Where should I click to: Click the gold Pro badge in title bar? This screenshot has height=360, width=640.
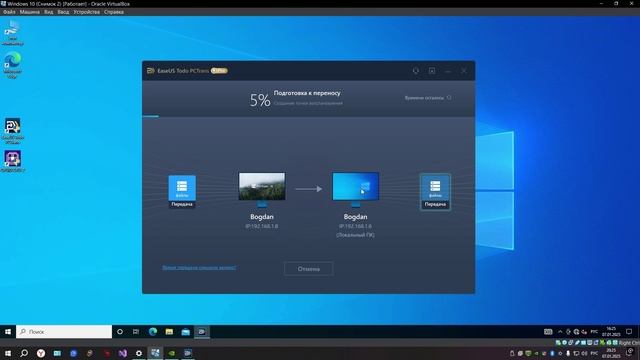point(219,71)
